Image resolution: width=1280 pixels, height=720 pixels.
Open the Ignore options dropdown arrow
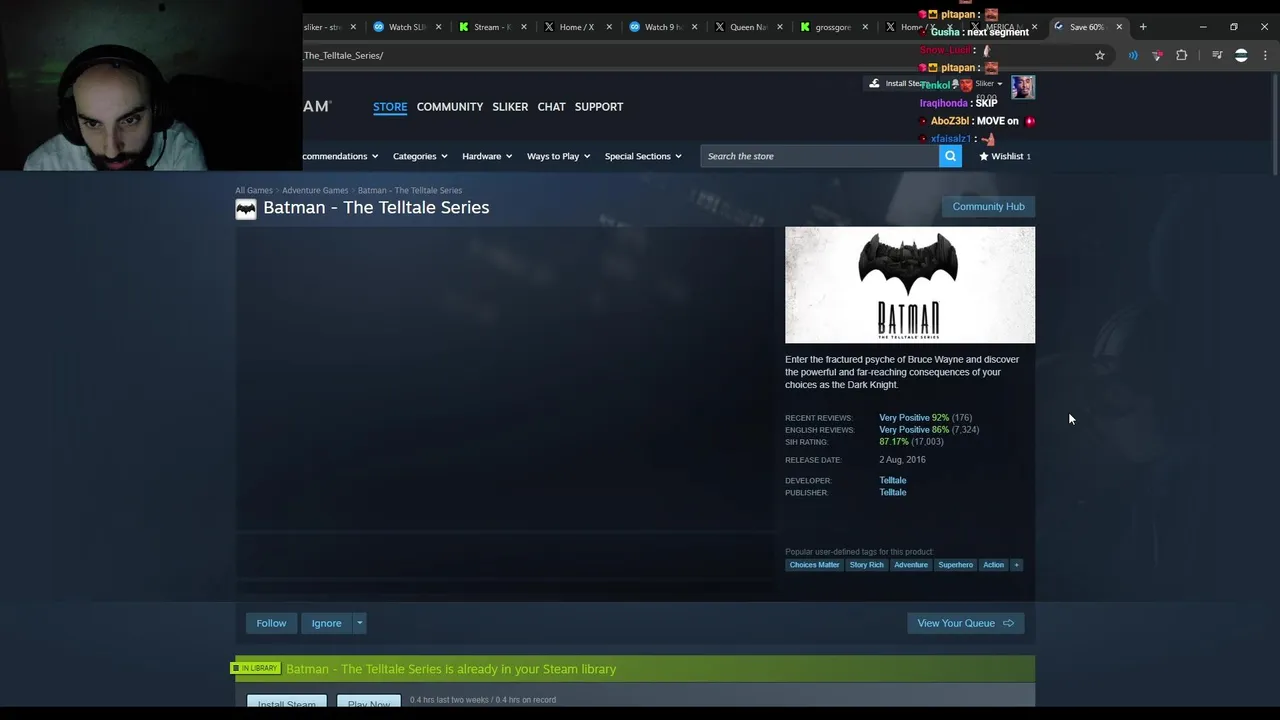click(359, 623)
